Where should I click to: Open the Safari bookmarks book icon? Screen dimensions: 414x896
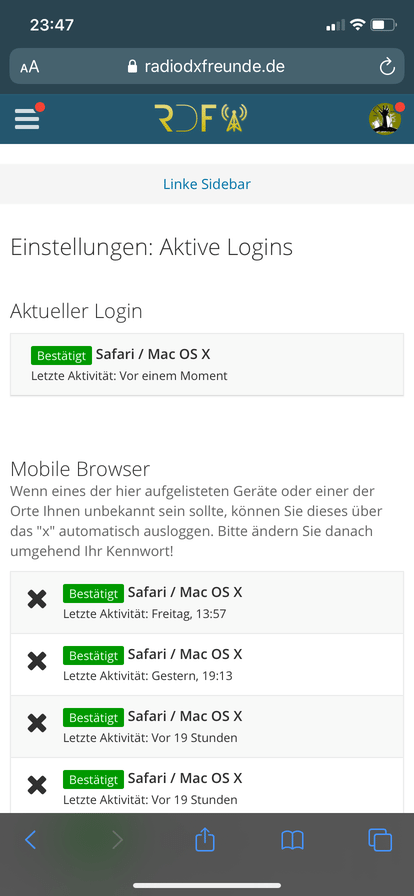[292, 840]
